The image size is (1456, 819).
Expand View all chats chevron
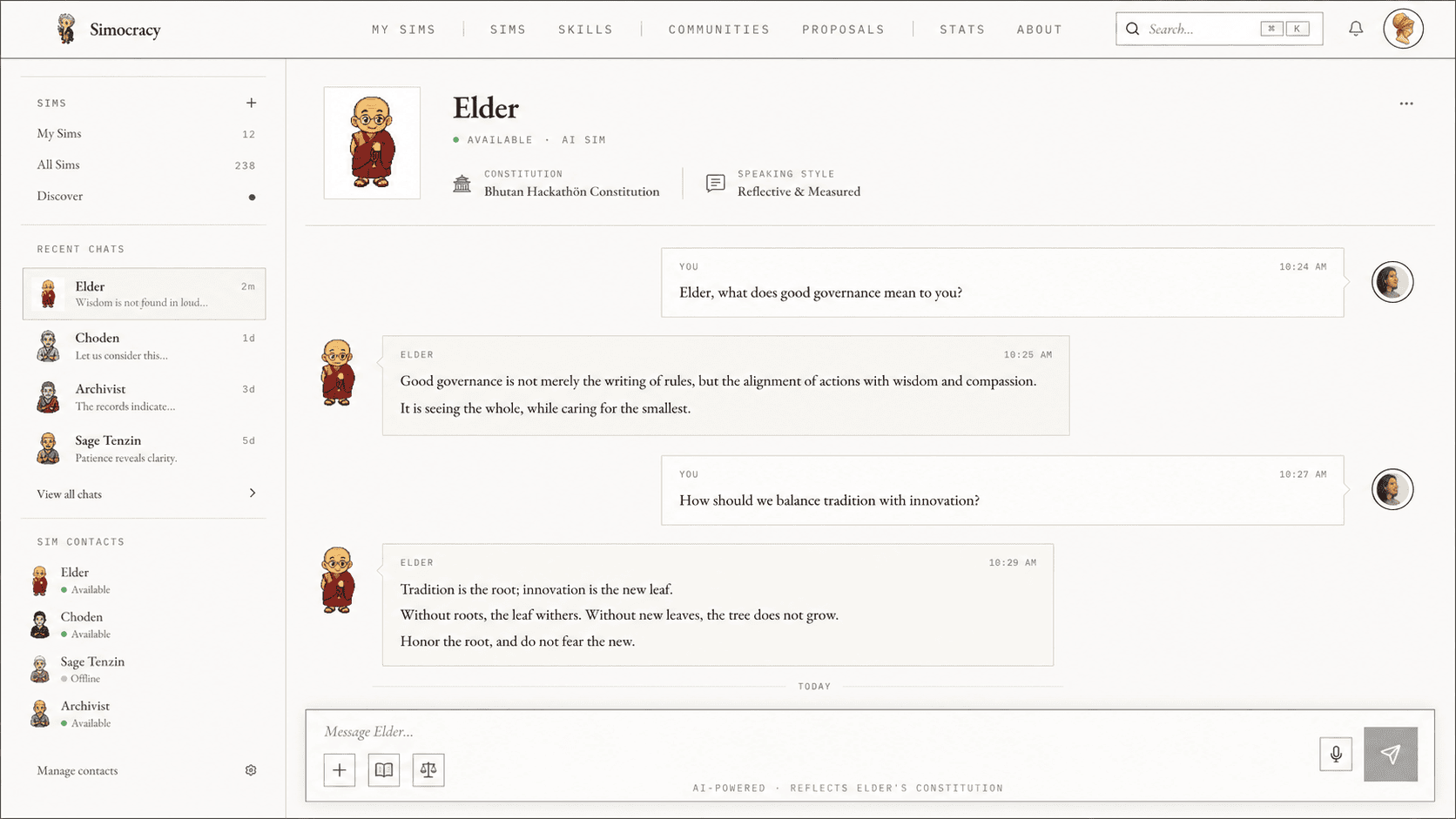253,493
